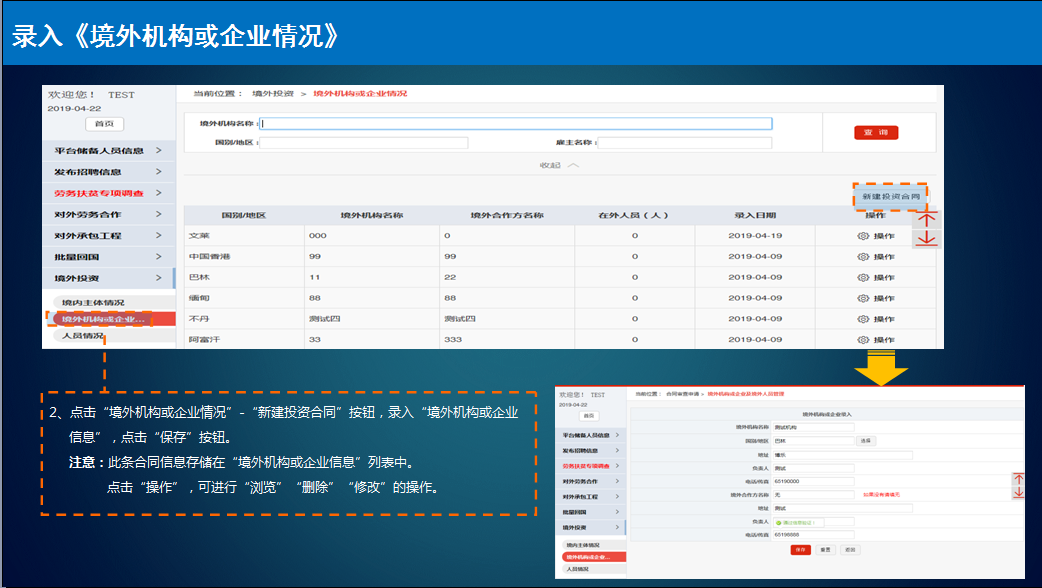Expand the 对外劳务合作 menu in upper sidebar
This screenshot has height=588, width=1042.
158,214
